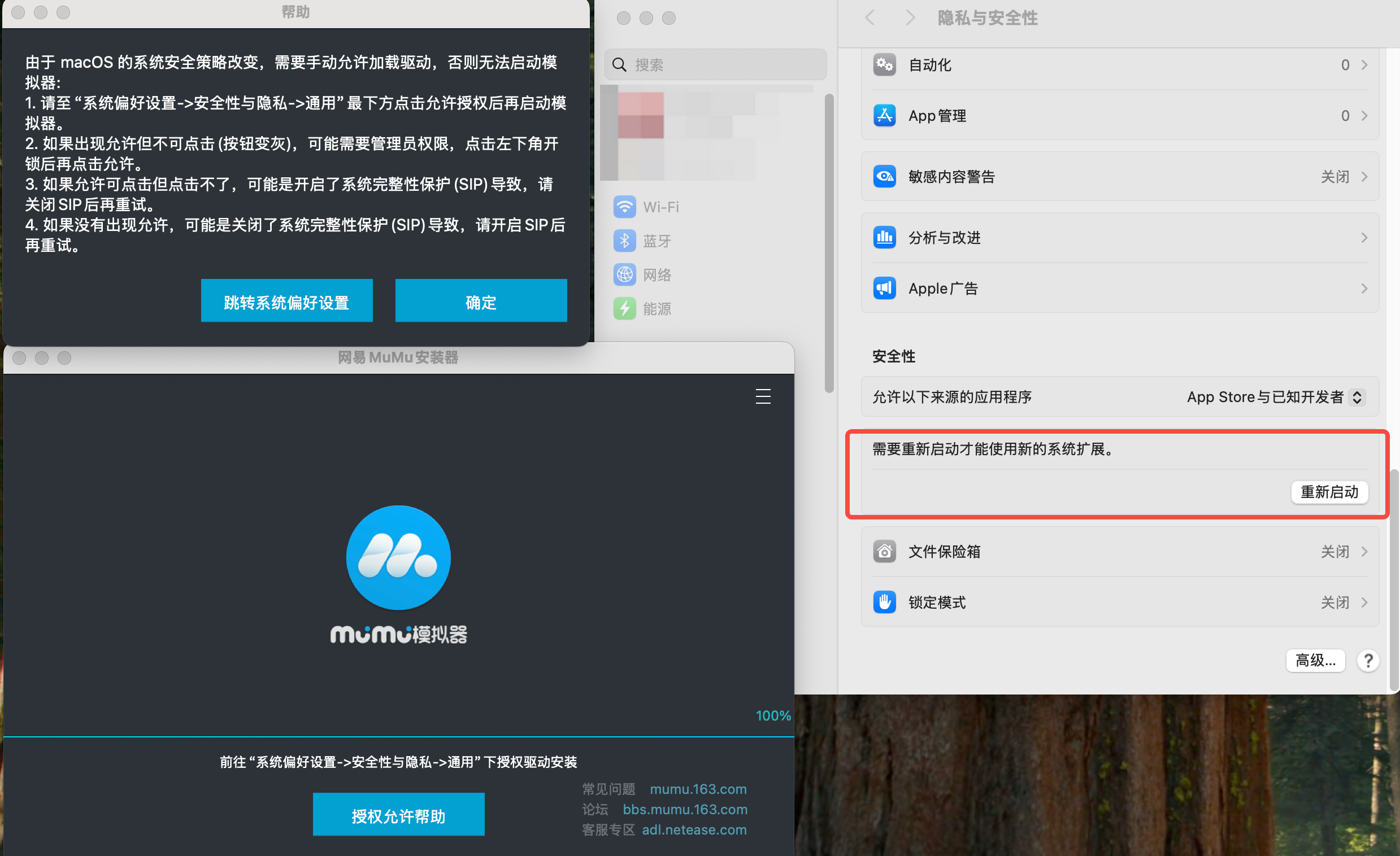Click the 蓝牙 Bluetooth sidebar icon
This screenshot has height=856, width=1400.
click(624, 241)
